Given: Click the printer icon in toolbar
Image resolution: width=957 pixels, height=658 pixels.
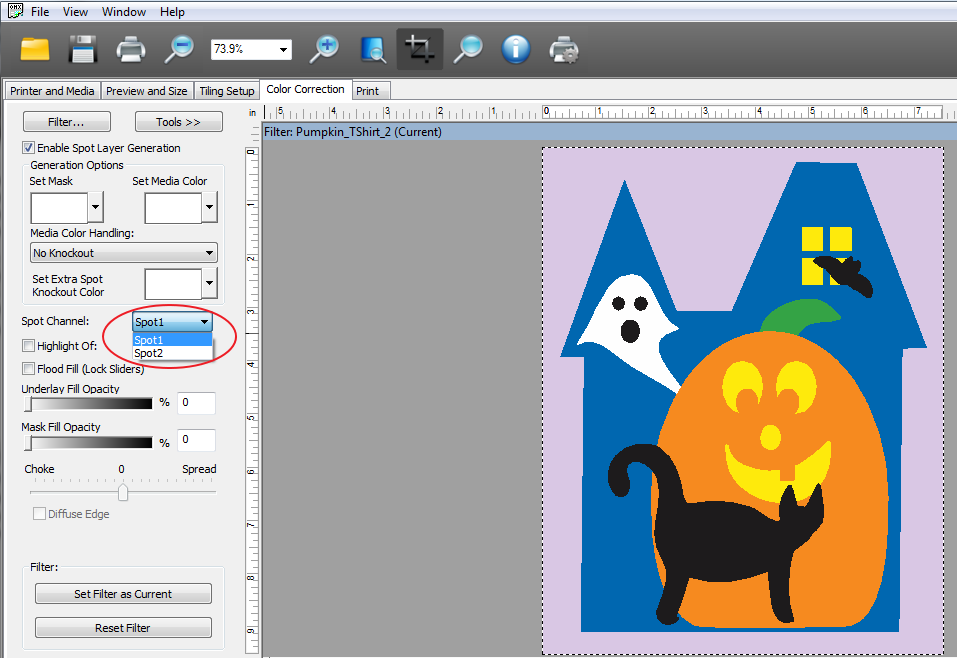Looking at the screenshot, I should tap(131, 48).
